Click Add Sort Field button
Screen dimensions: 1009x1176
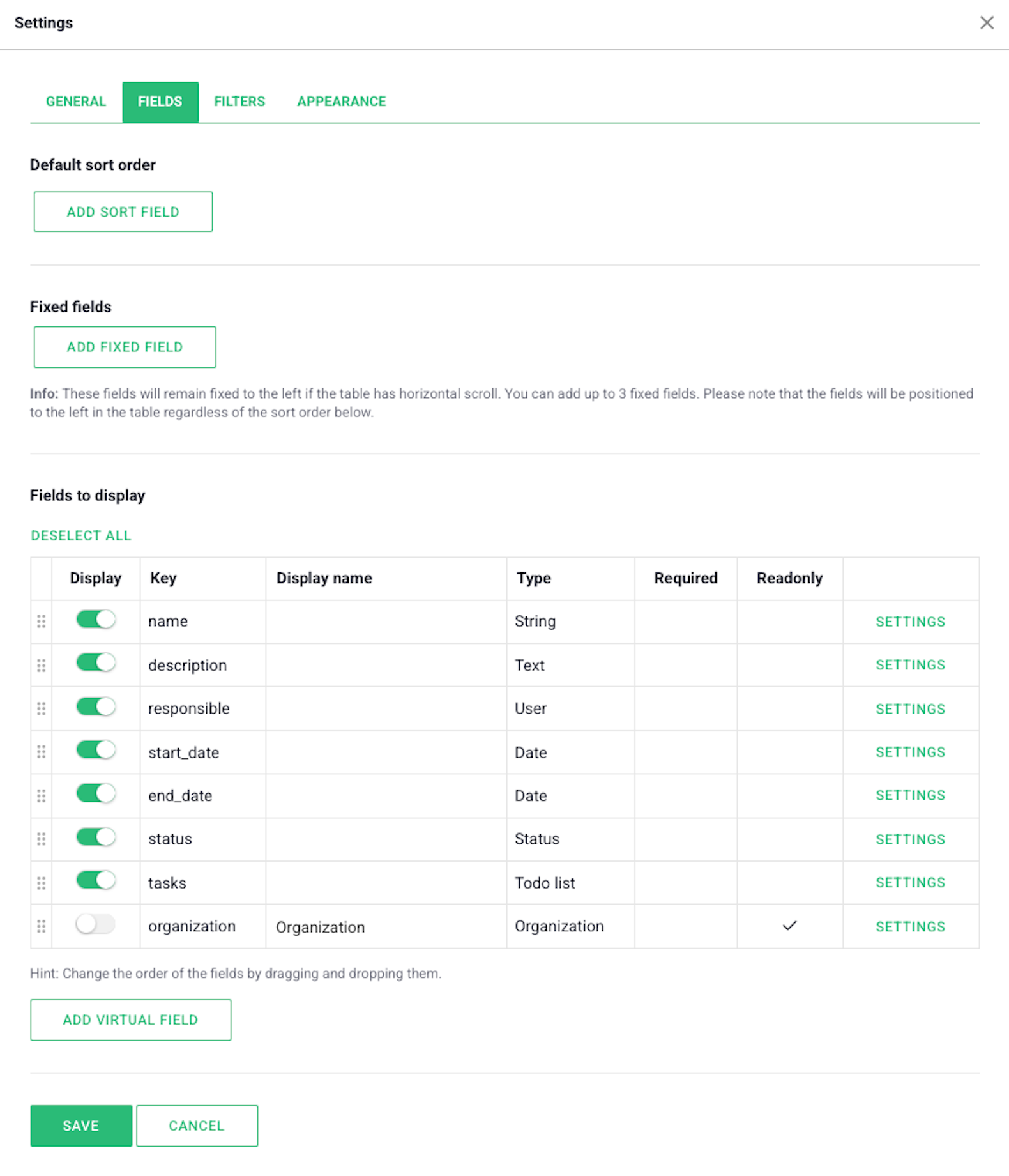click(123, 211)
